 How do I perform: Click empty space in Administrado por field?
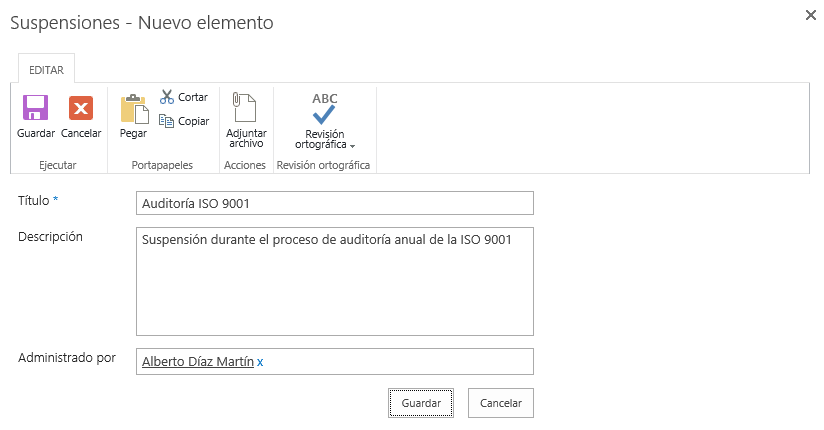[400, 362]
